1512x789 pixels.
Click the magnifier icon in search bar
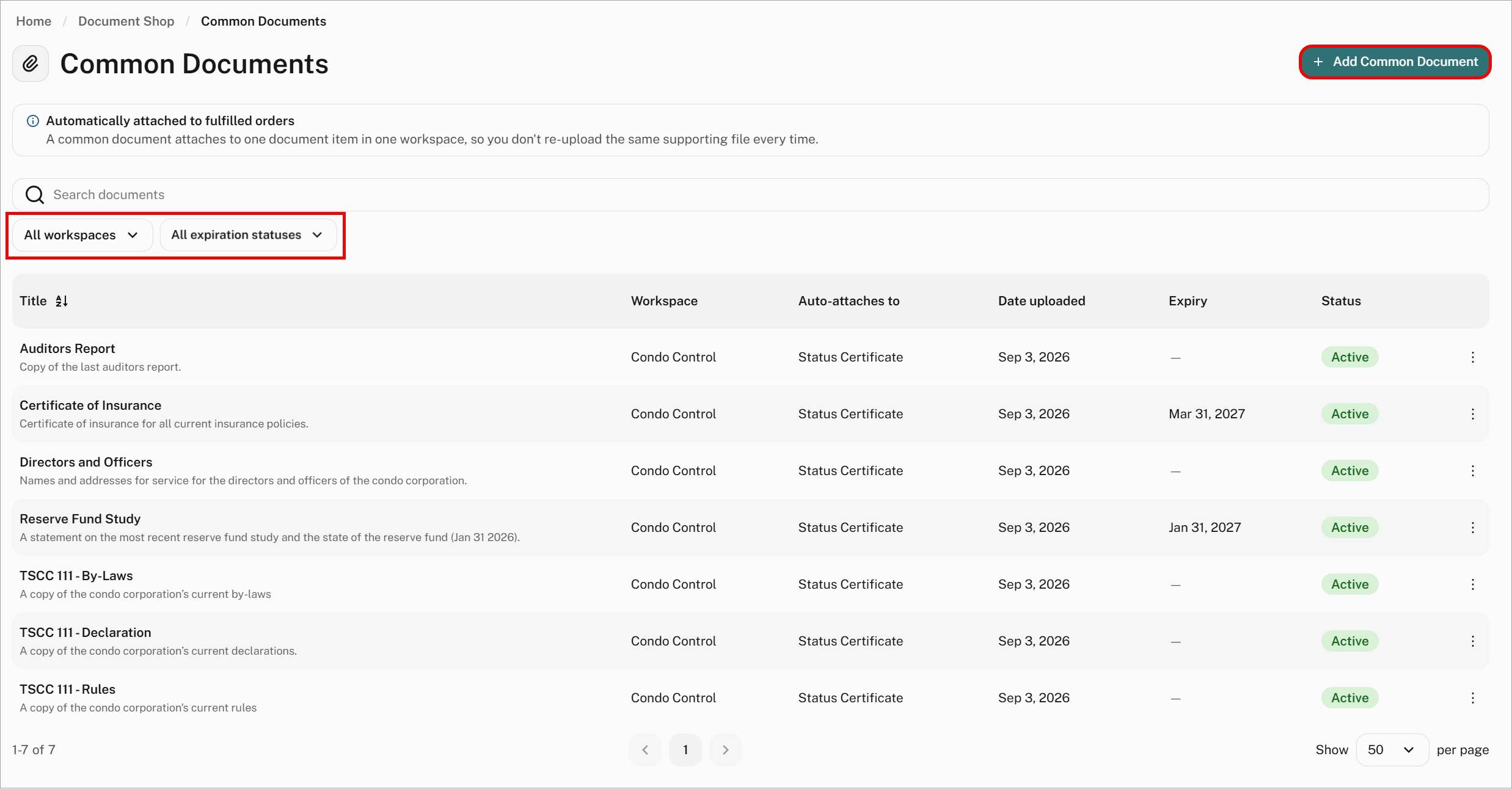pyautogui.click(x=35, y=195)
